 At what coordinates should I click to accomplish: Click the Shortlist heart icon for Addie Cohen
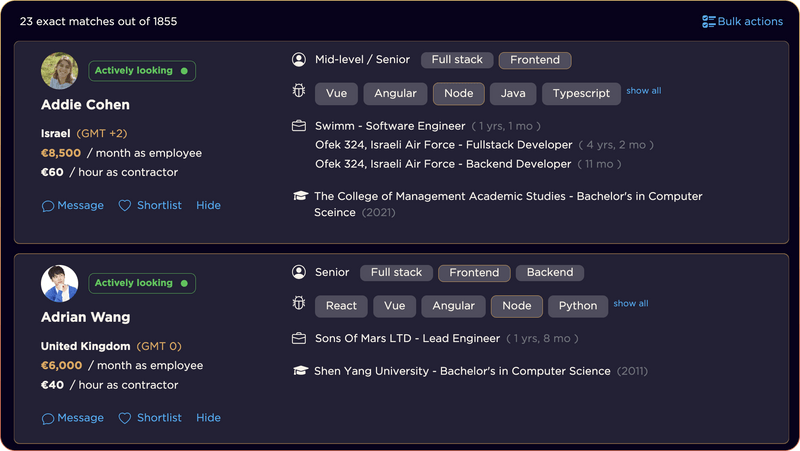tap(125, 206)
